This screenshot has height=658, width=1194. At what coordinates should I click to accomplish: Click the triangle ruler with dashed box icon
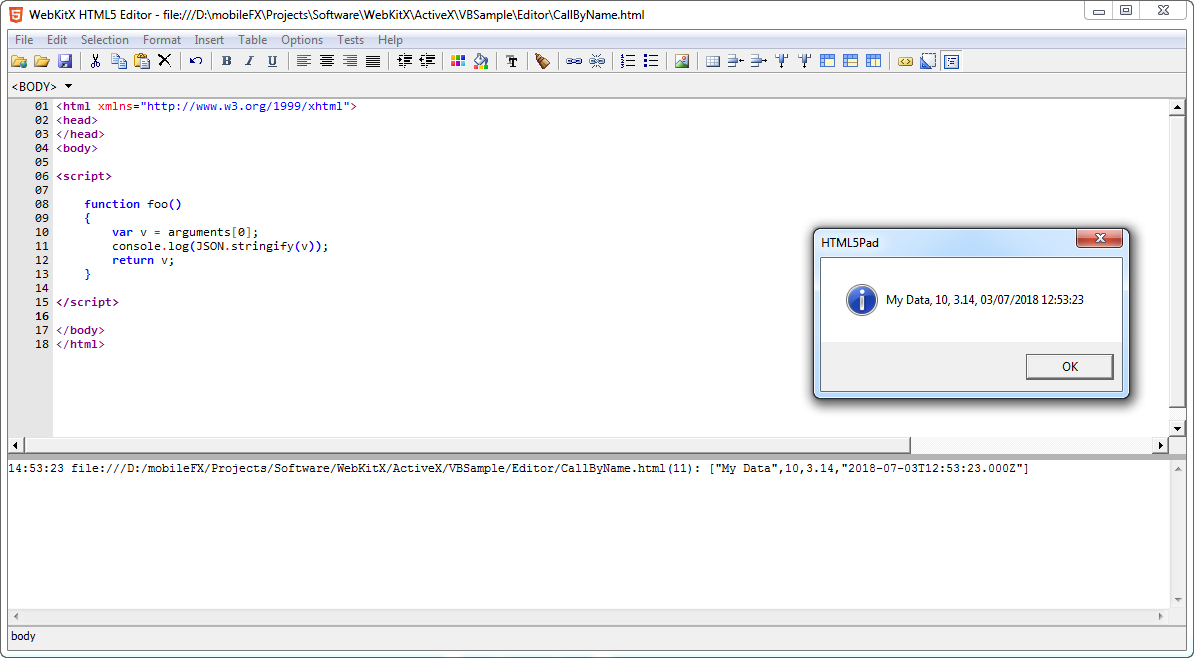coord(927,61)
